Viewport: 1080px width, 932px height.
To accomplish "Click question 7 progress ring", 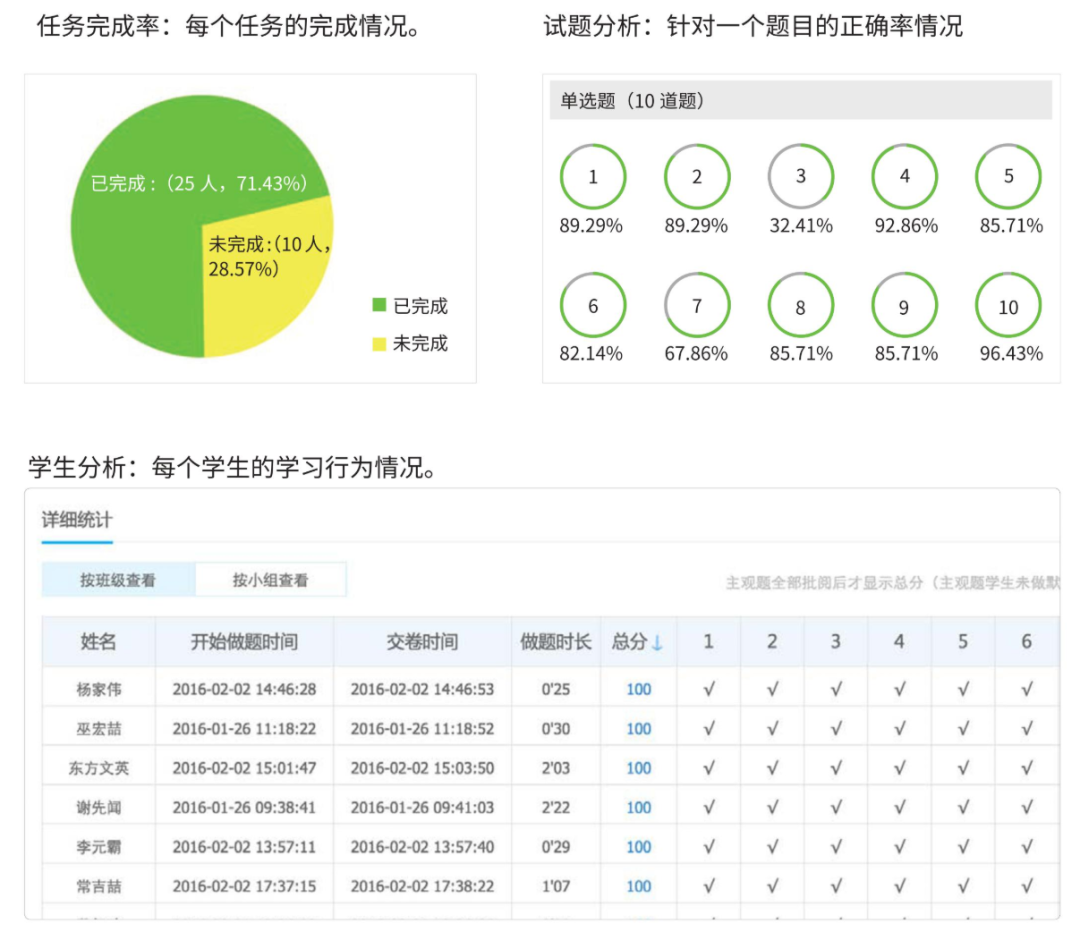I will [696, 304].
